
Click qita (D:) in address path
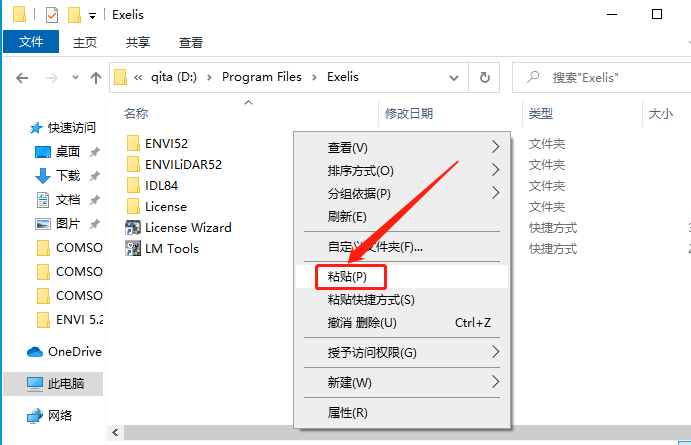[x=174, y=77]
